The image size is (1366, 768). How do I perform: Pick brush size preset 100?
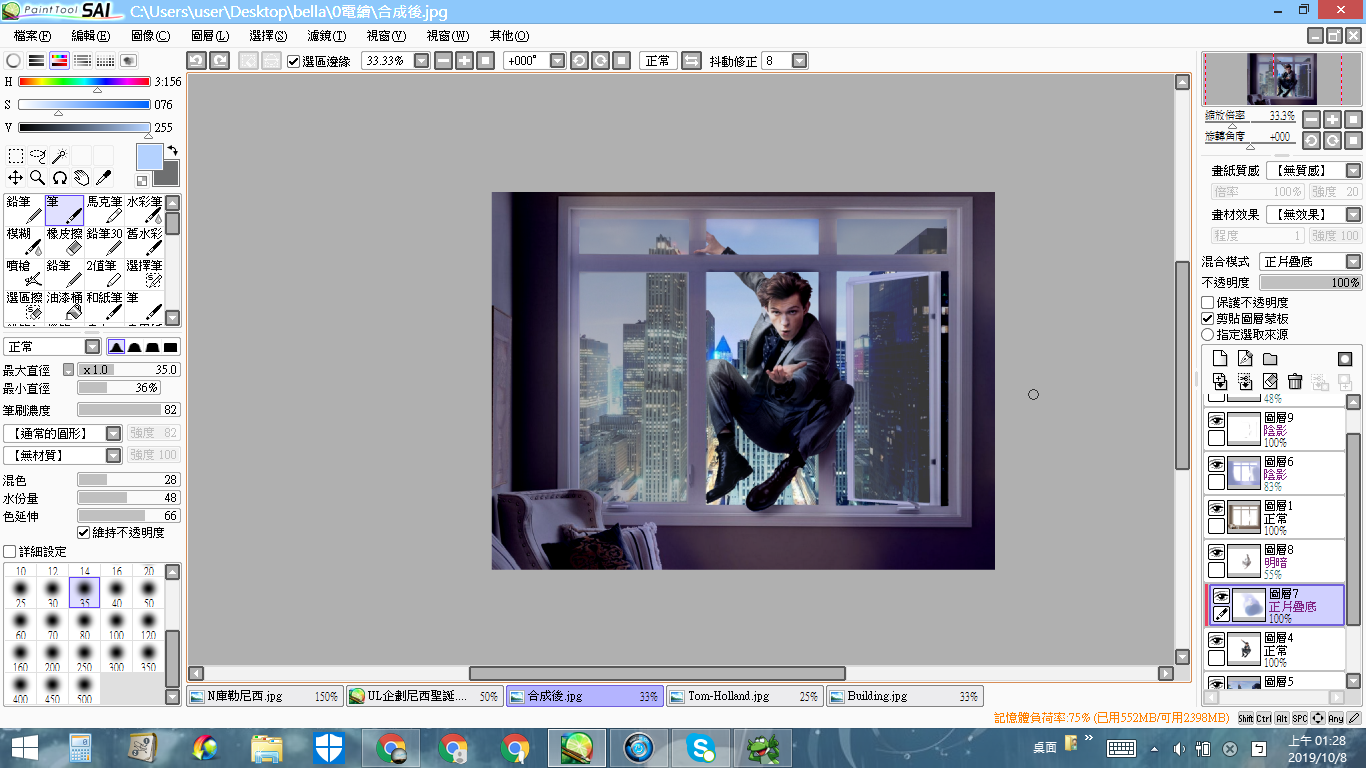(x=116, y=627)
